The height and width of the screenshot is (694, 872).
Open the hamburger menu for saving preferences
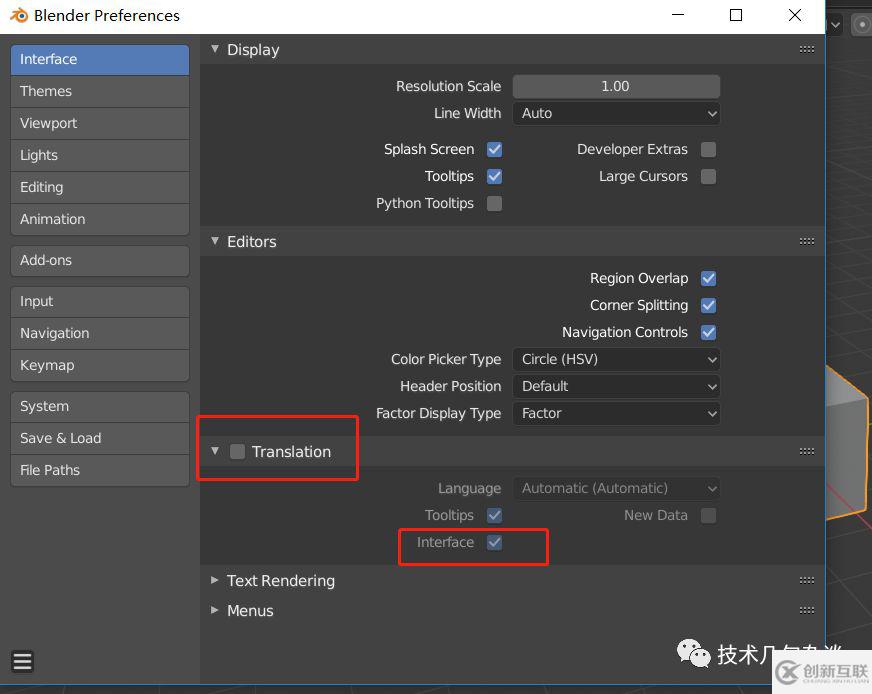(x=22, y=661)
